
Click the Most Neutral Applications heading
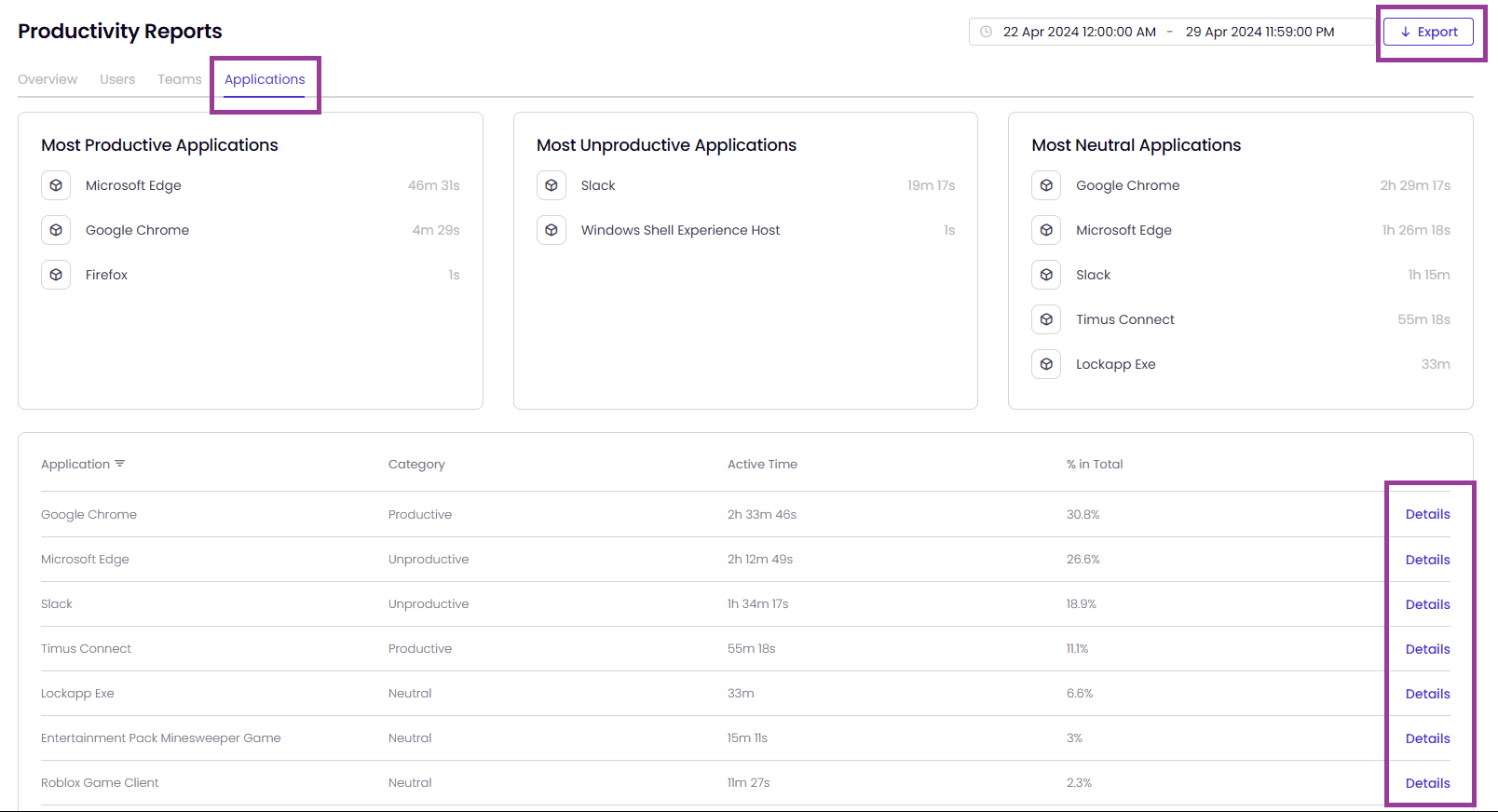(1136, 145)
